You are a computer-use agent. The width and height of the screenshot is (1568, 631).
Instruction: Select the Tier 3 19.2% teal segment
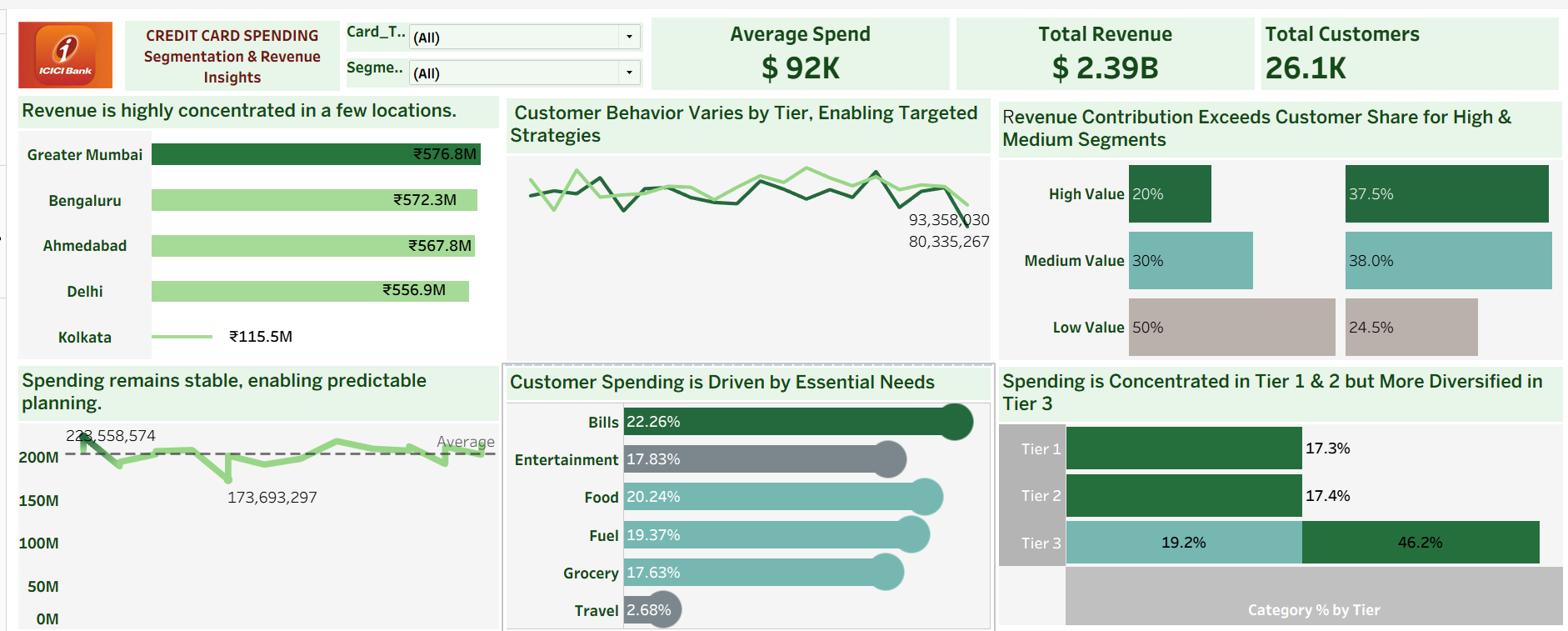point(1184,543)
